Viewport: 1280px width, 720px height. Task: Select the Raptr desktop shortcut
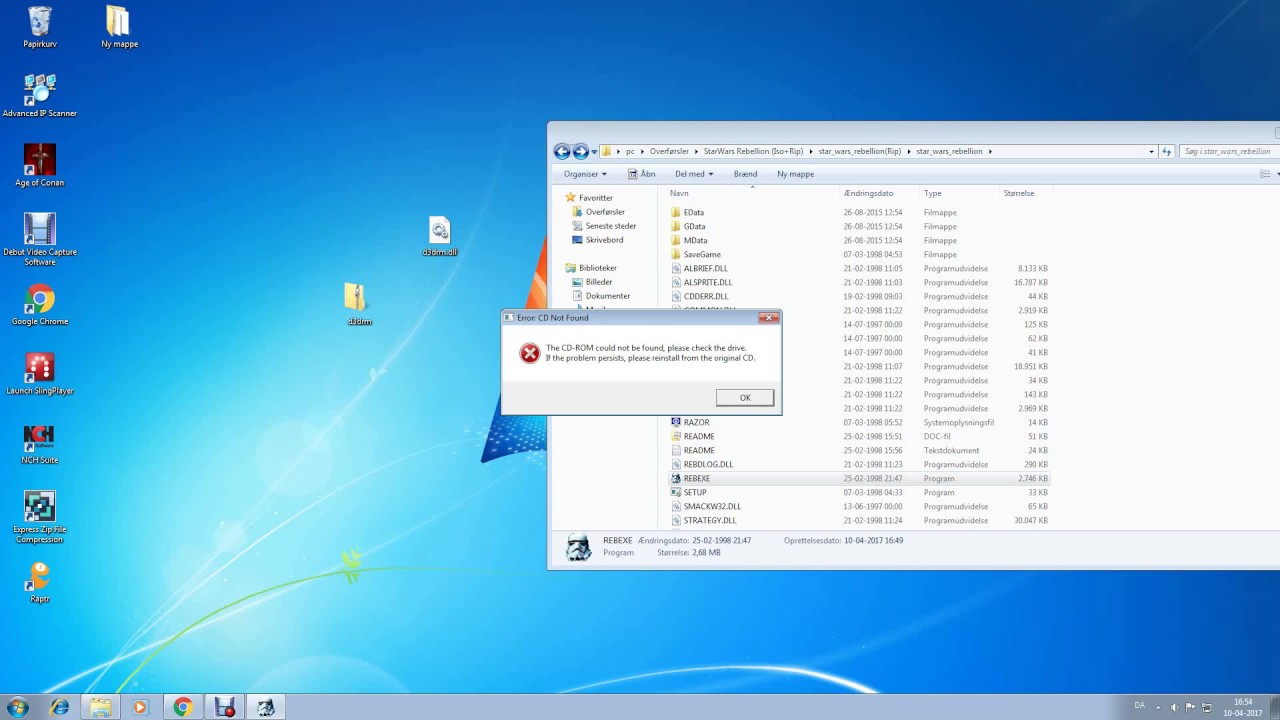40,581
